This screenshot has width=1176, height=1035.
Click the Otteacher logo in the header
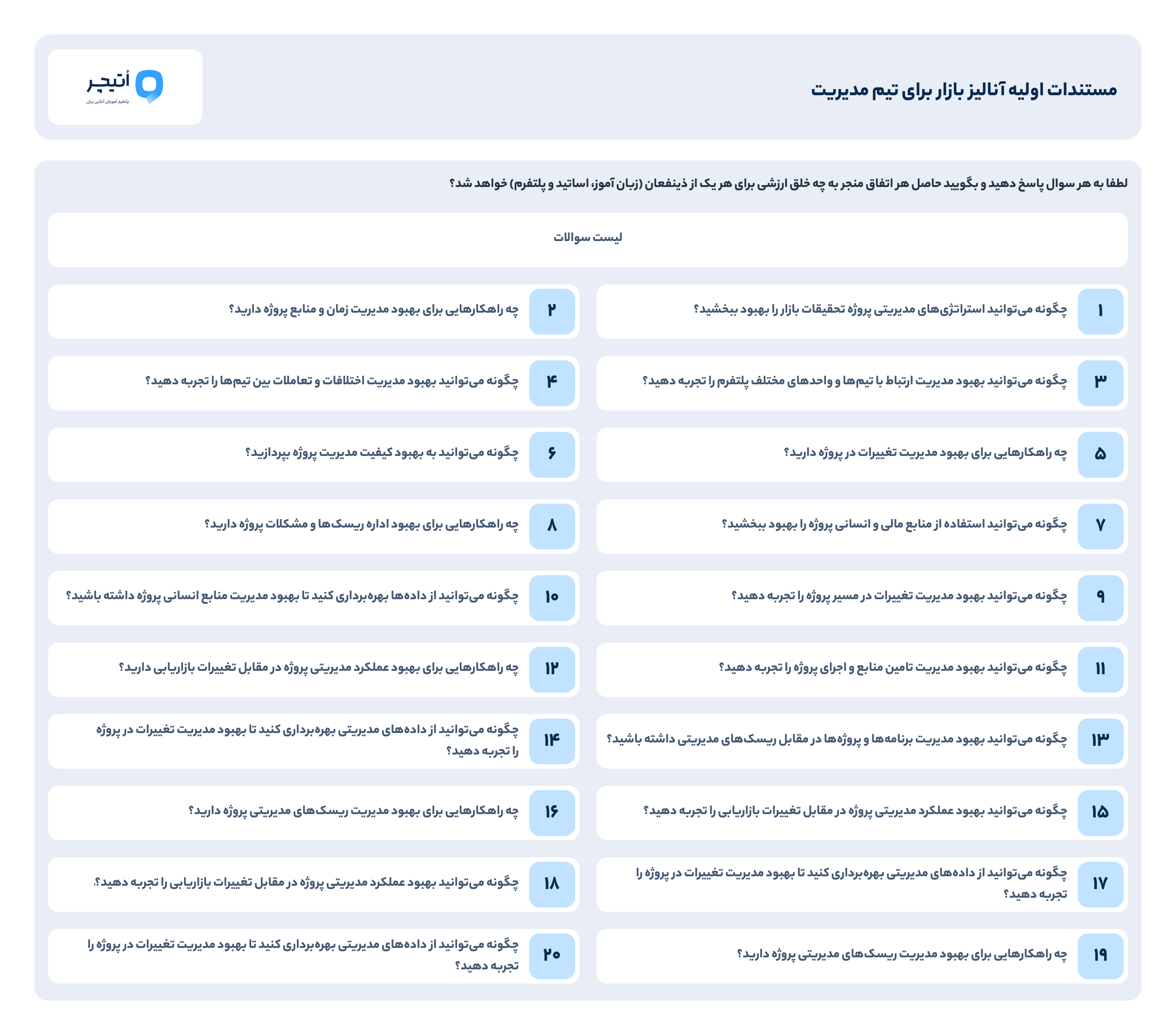(125, 87)
